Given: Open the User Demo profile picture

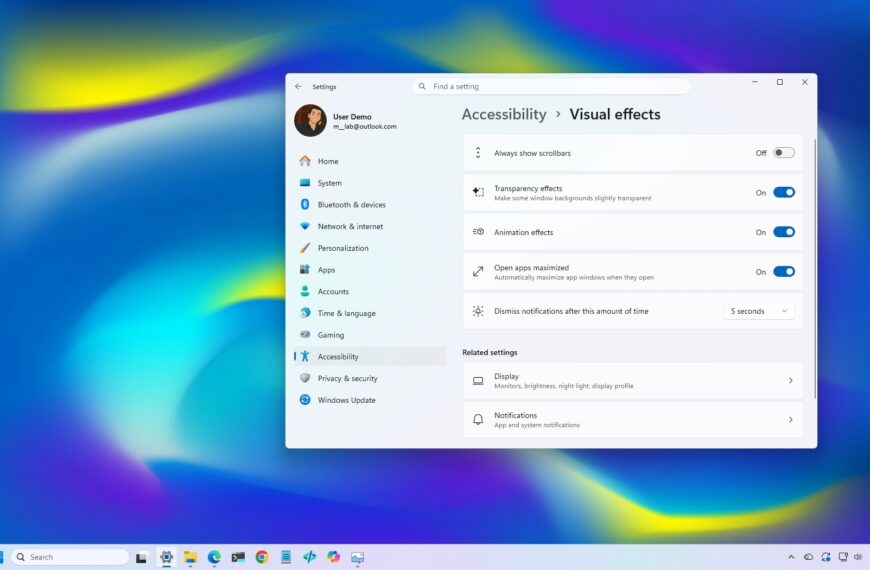Looking at the screenshot, I should click(x=310, y=120).
